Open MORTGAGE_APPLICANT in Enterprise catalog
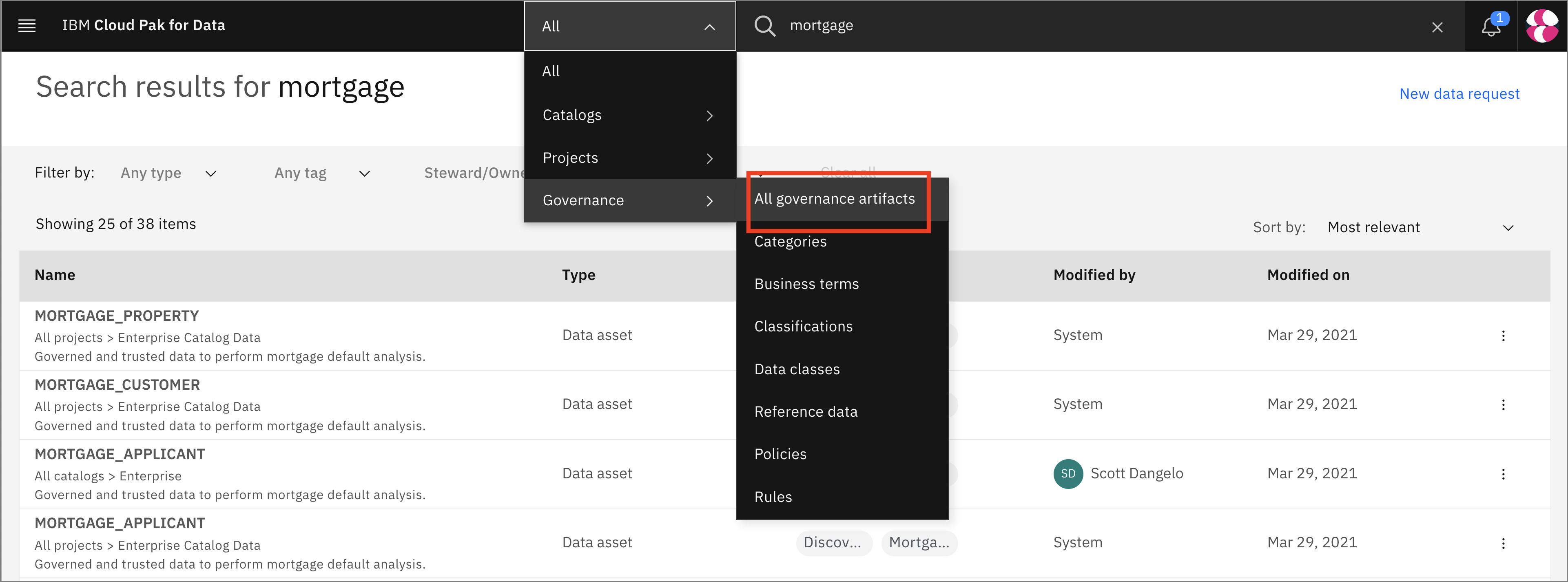1568x582 pixels. tap(120, 455)
